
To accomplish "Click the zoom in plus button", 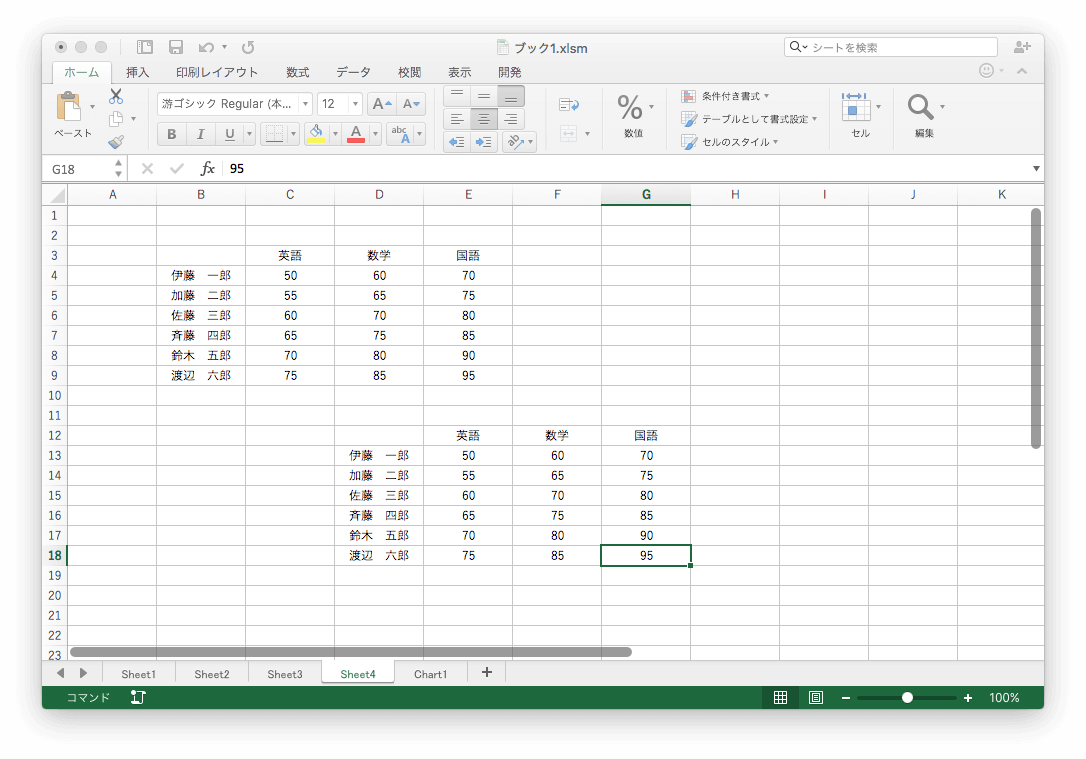I will pos(968,697).
